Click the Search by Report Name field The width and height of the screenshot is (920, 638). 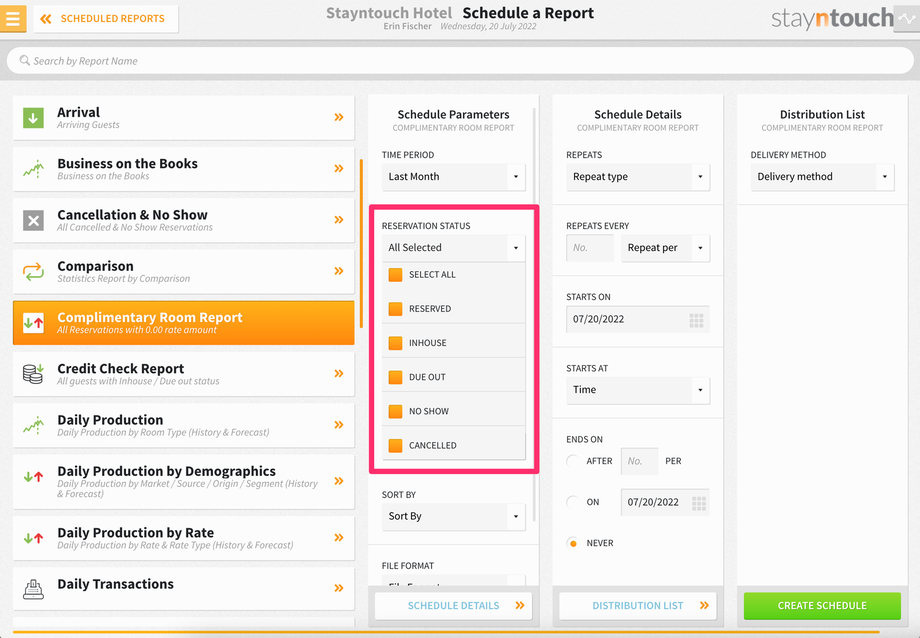[x=460, y=60]
